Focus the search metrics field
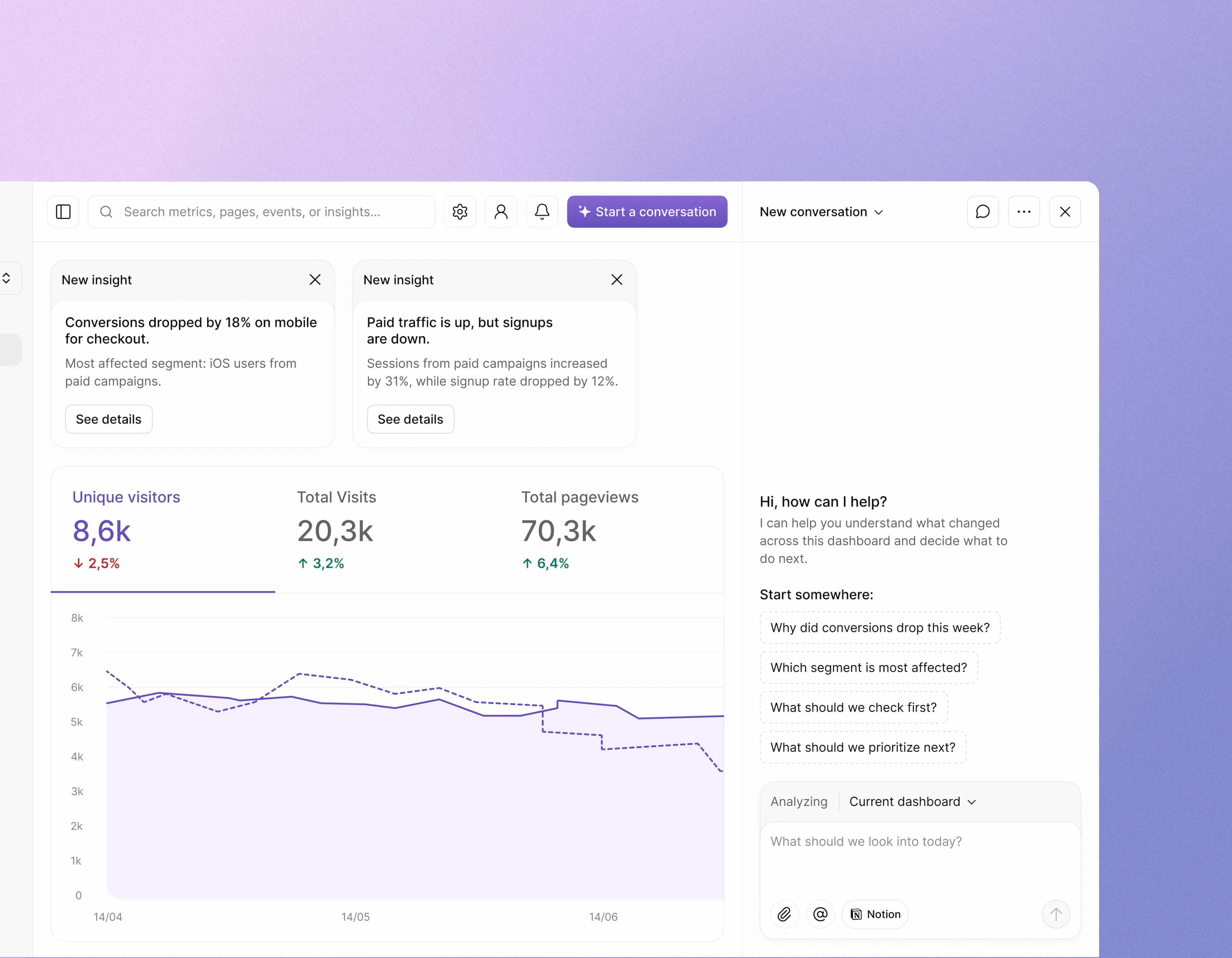The height and width of the screenshot is (958, 1232). (x=261, y=211)
